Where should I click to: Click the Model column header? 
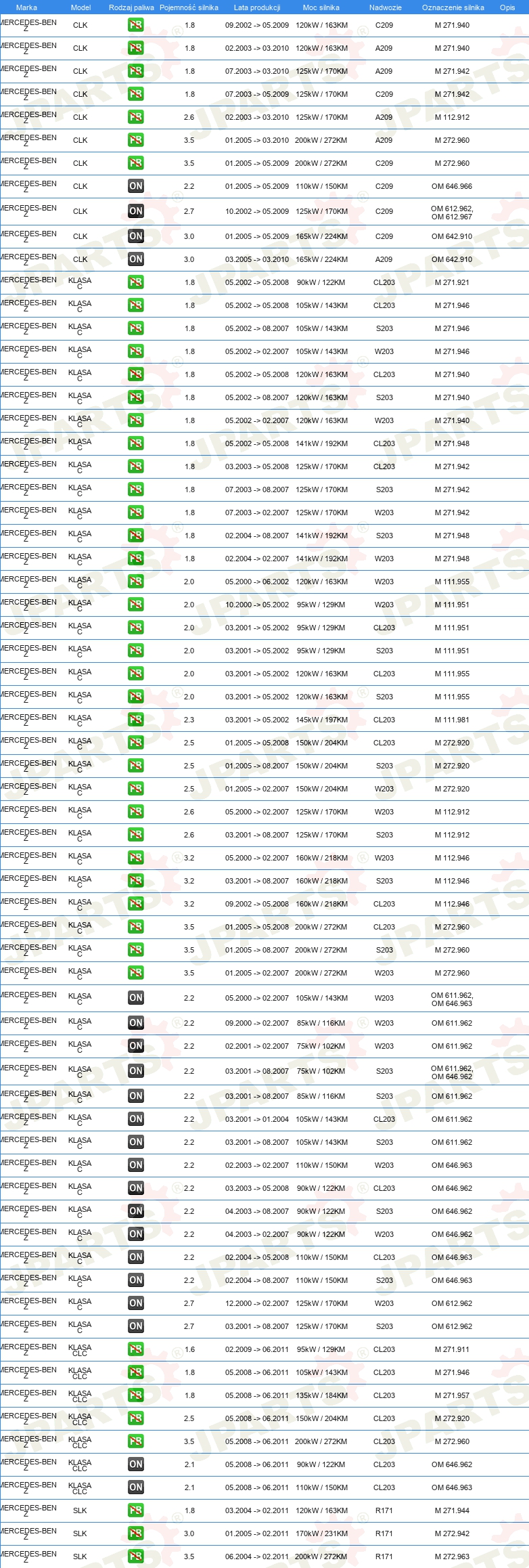tap(80, 7)
